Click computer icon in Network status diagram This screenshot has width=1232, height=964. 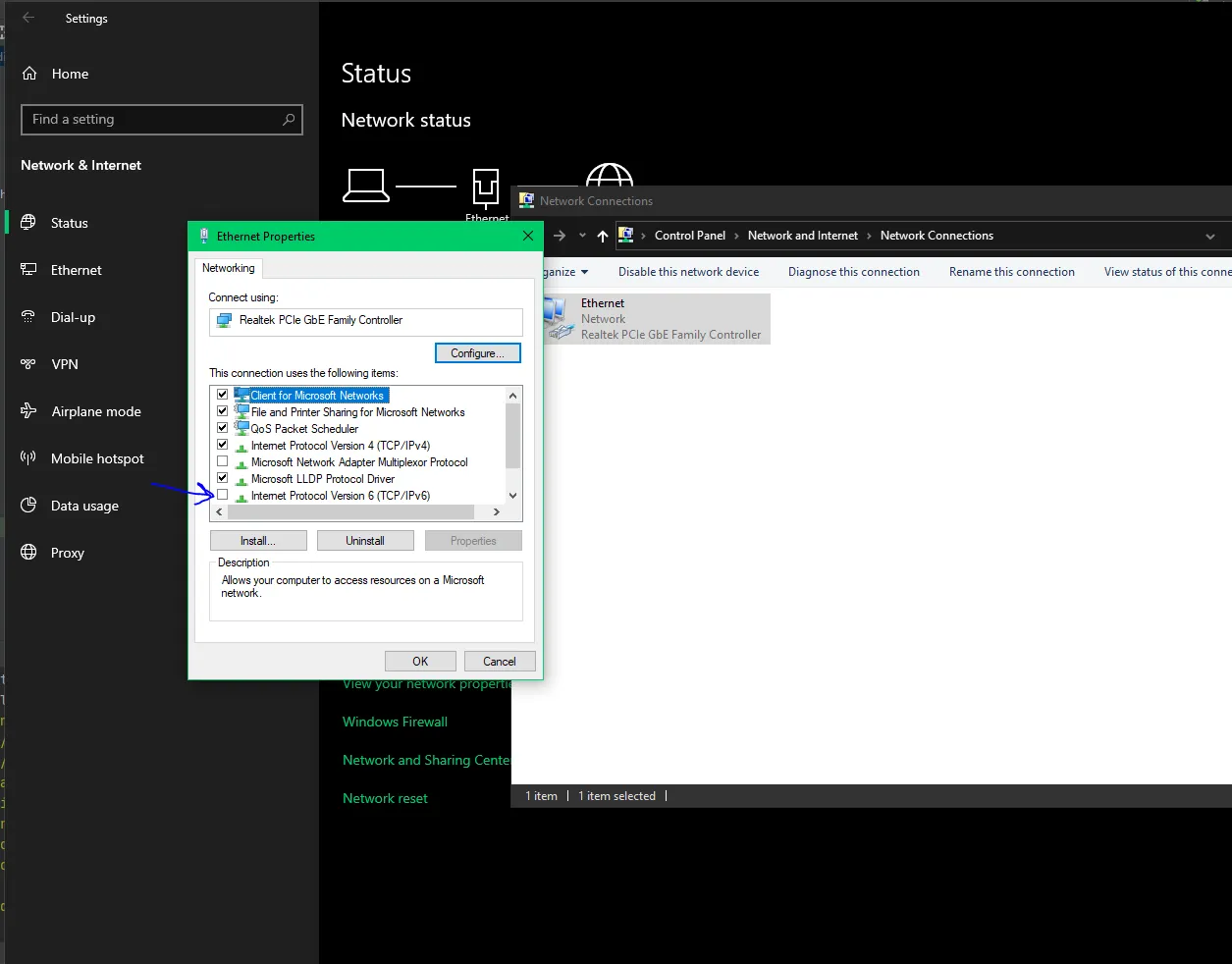click(x=366, y=185)
